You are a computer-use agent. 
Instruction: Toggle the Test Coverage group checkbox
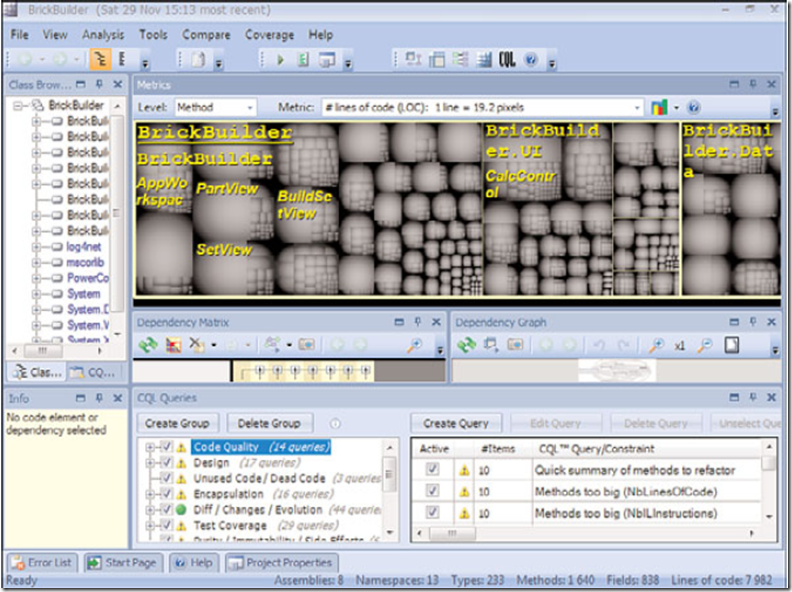(166, 525)
